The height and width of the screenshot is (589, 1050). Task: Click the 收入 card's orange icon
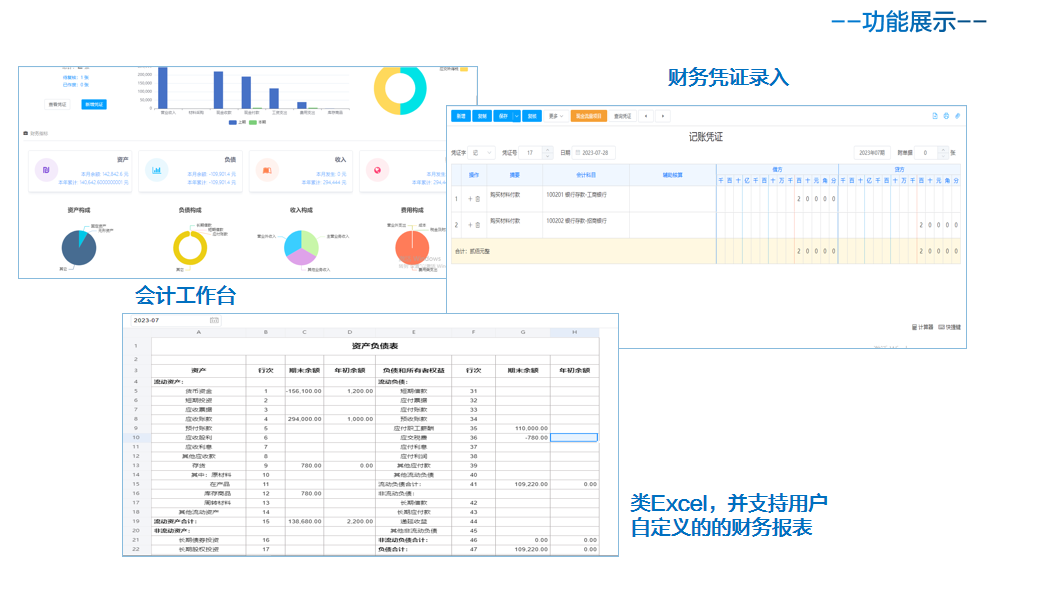[x=267, y=170]
